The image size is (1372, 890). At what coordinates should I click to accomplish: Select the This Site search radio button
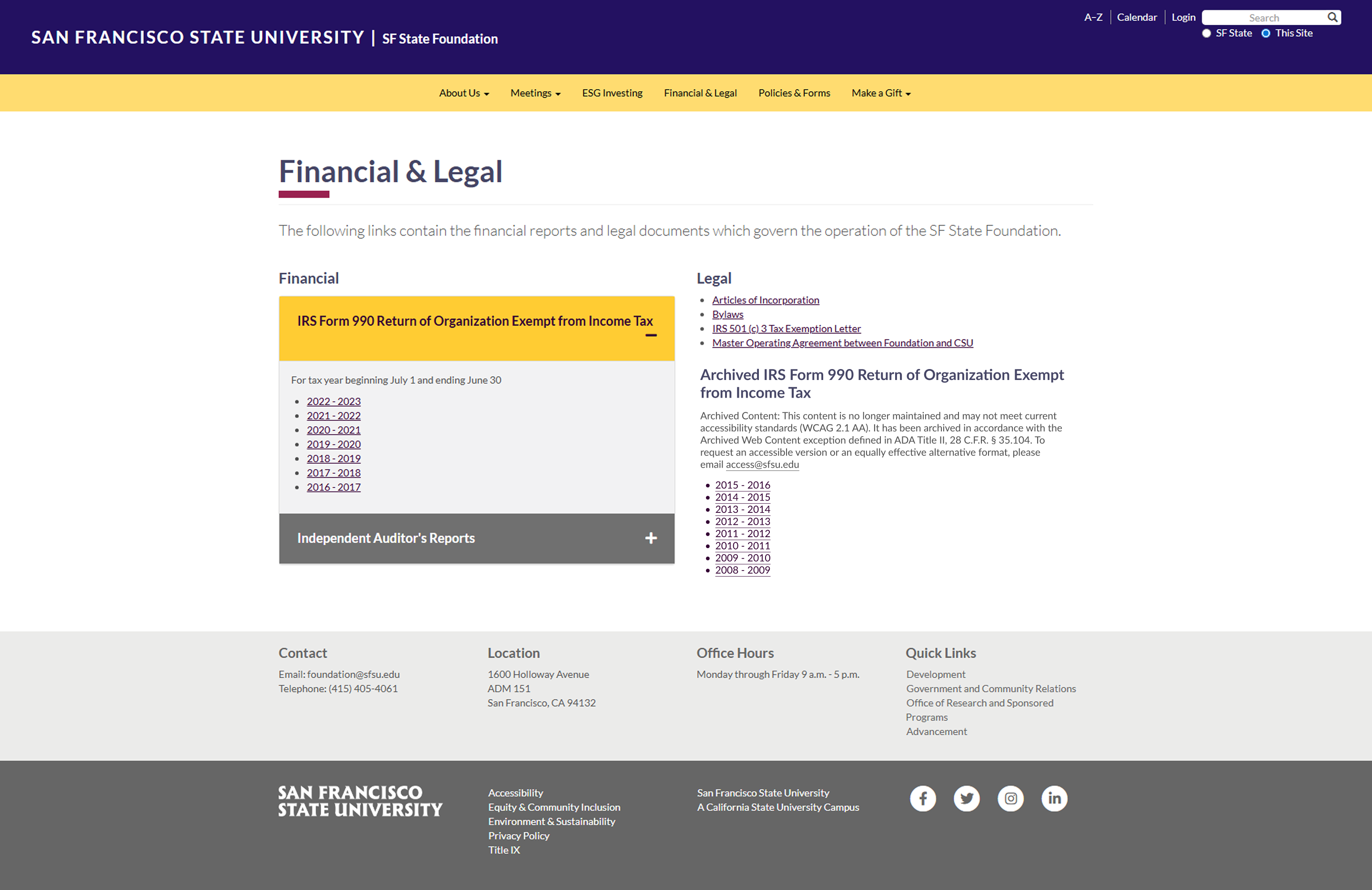tap(1266, 33)
